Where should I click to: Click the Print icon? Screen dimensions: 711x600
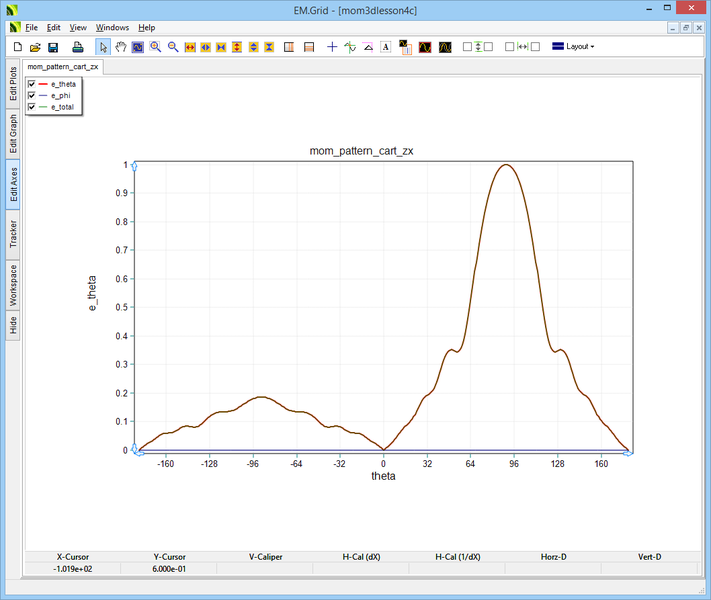click(x=78, y=47)
